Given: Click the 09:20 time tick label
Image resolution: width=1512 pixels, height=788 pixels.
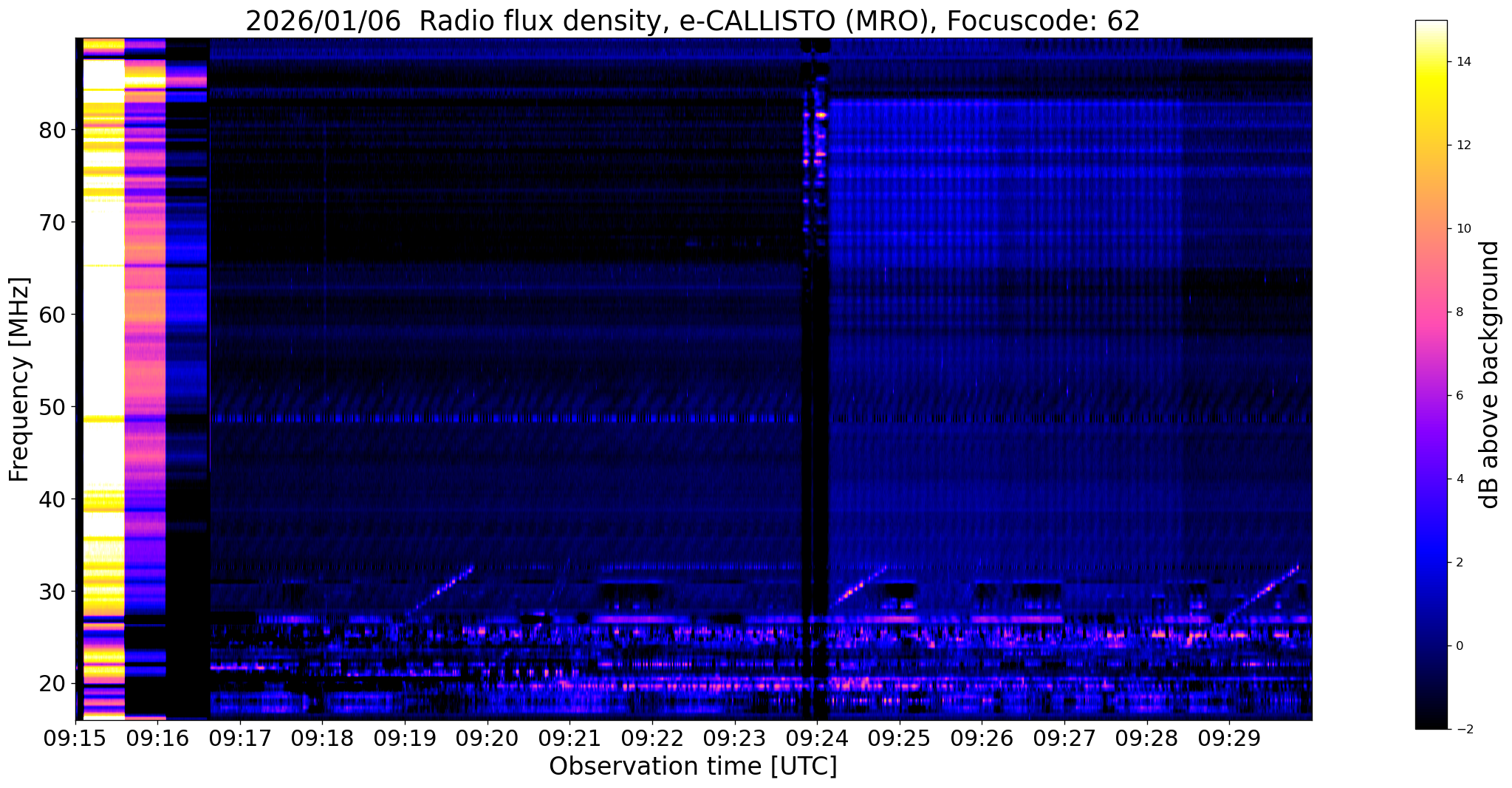Looking at the screenshot, I should [488, 738].
